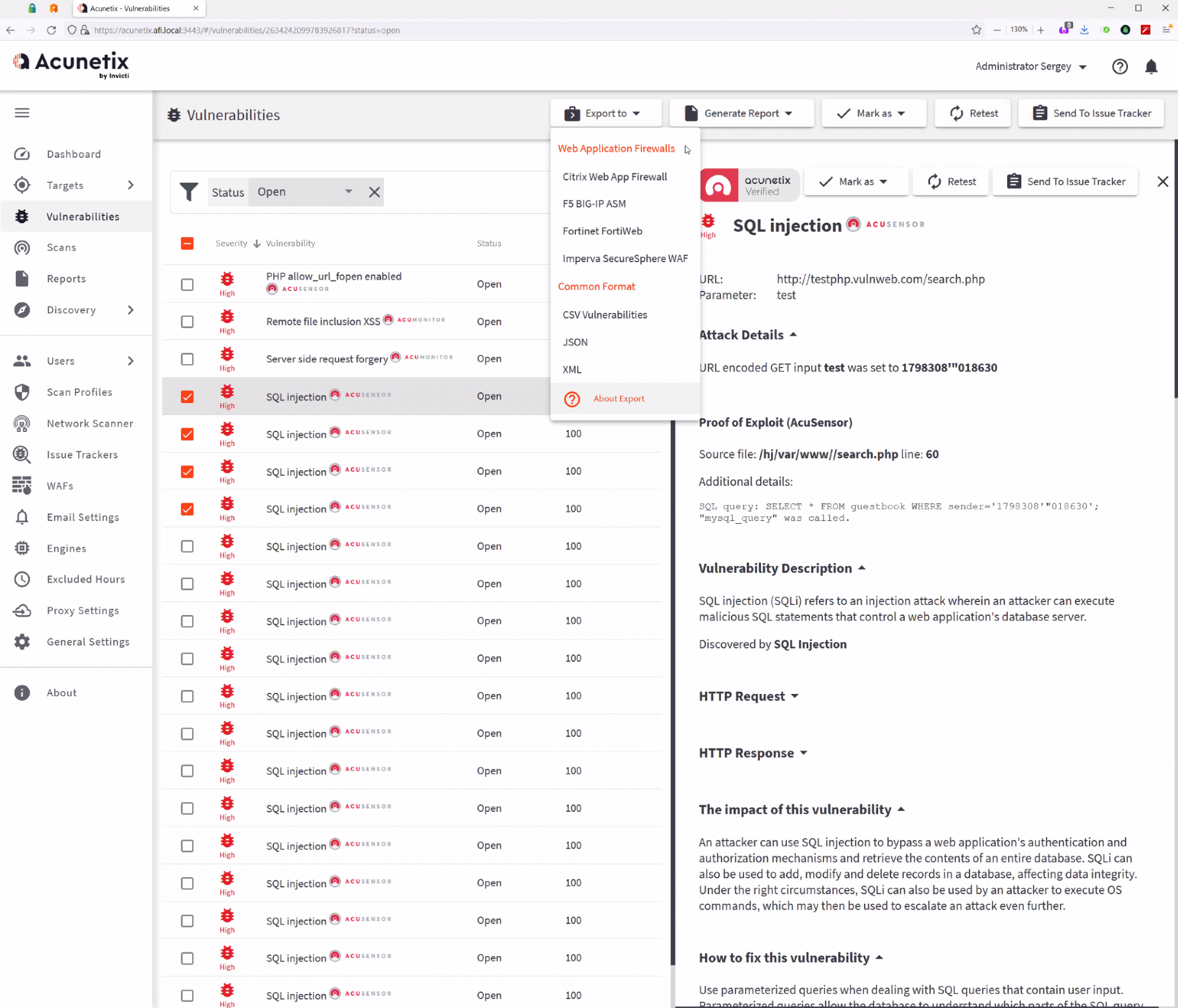The width and height of the screenshot is (1178, 1008).
Task: Uncheck the selected highlighted SQL injection row
Action: [x=187, y=396]
